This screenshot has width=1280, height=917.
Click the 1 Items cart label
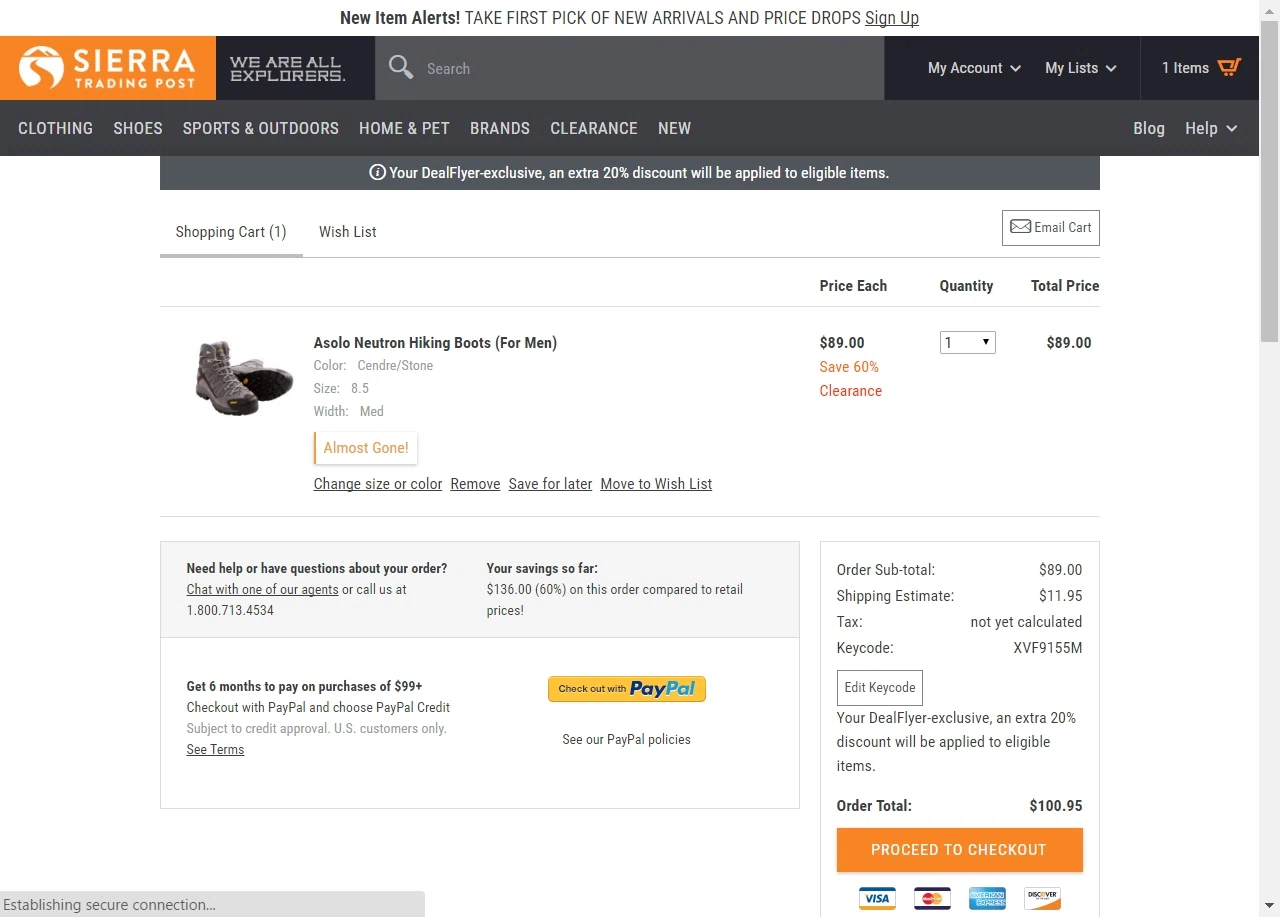1185,68
